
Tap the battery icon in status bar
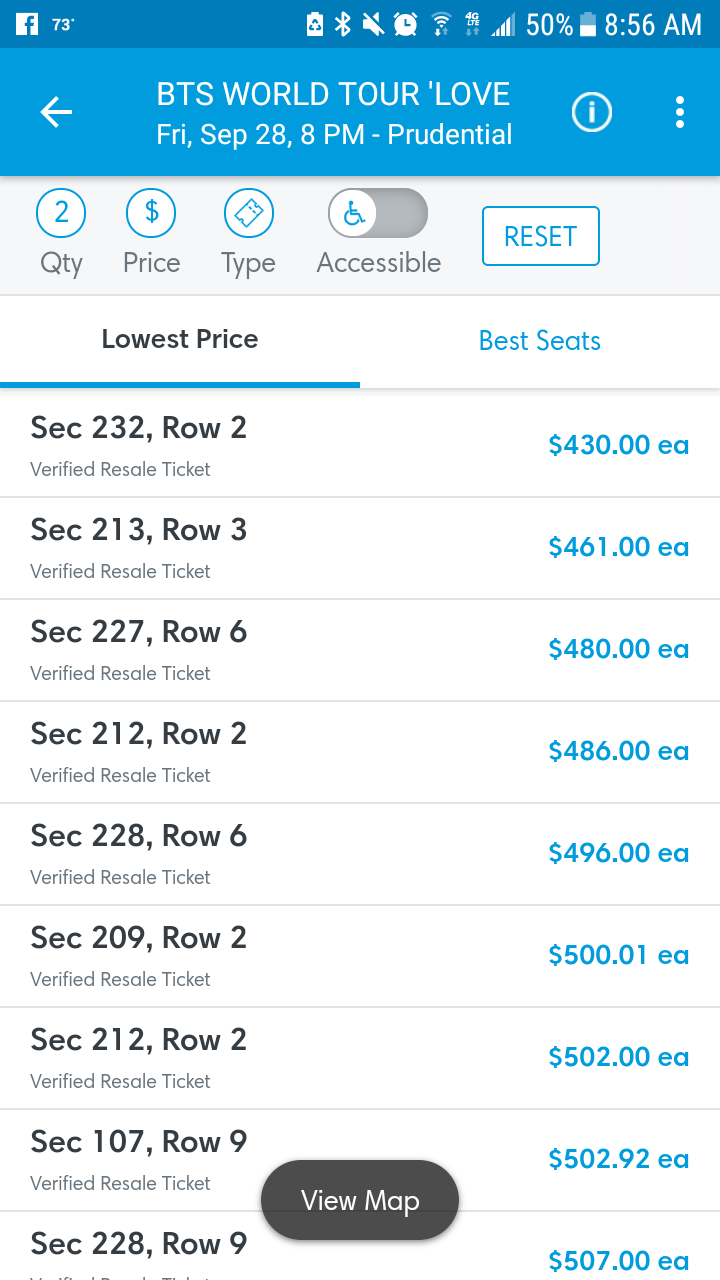tap(588, 24)
